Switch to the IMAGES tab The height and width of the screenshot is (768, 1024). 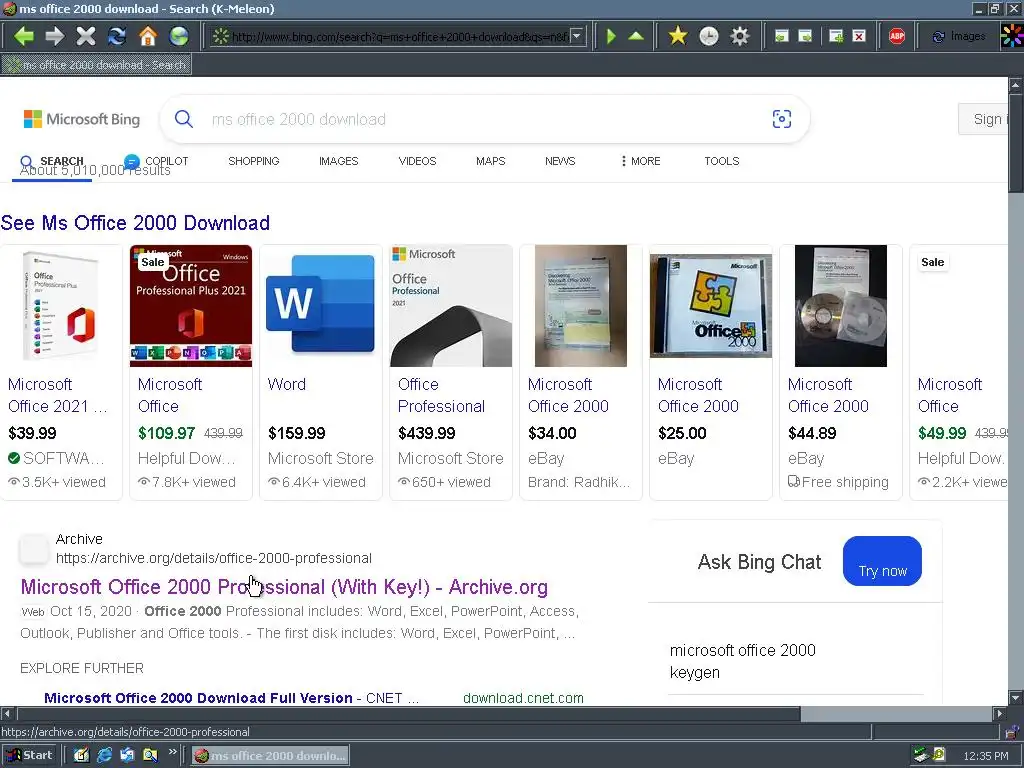(338, 161)
